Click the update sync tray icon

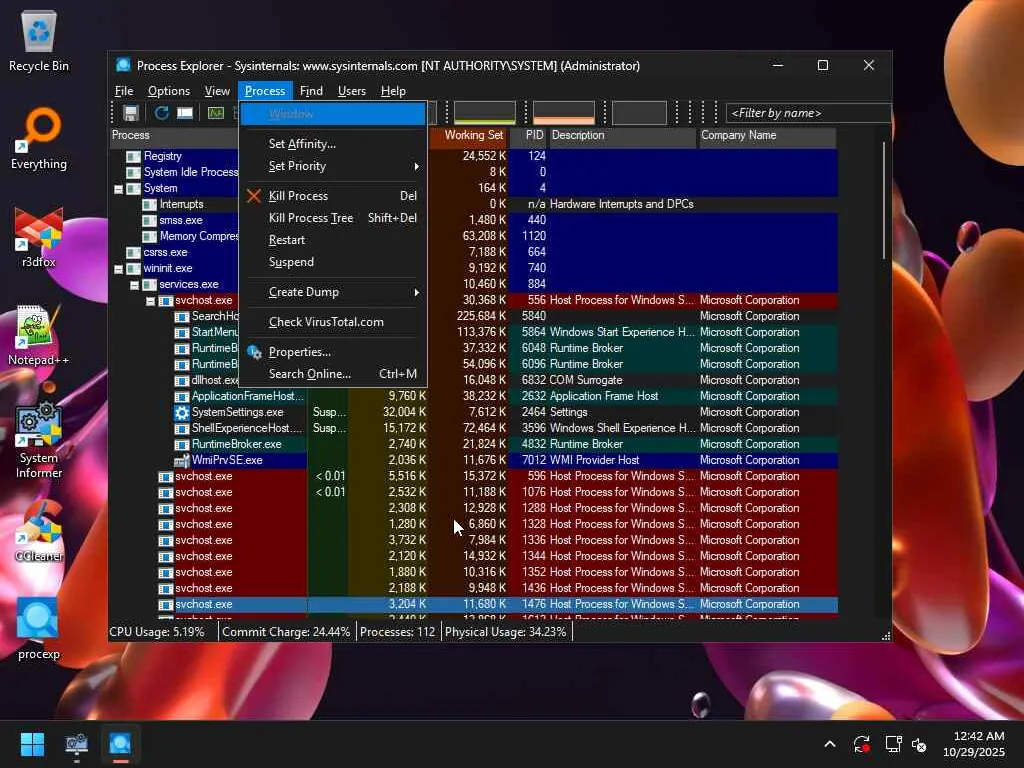coord(861,744)
